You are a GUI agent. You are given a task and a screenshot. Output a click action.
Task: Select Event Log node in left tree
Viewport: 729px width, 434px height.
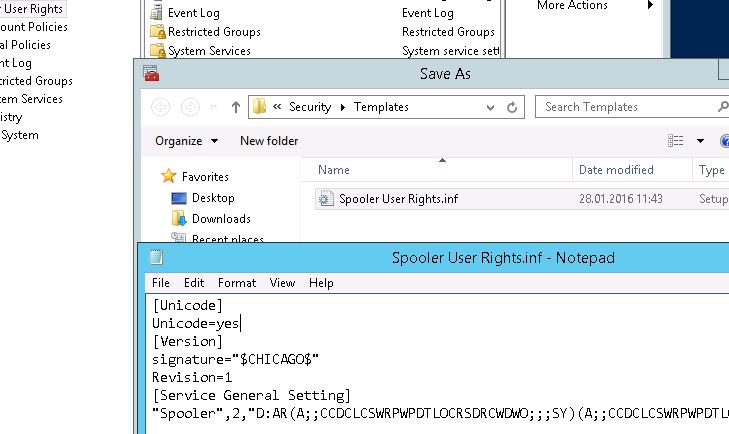coord(16,63)
